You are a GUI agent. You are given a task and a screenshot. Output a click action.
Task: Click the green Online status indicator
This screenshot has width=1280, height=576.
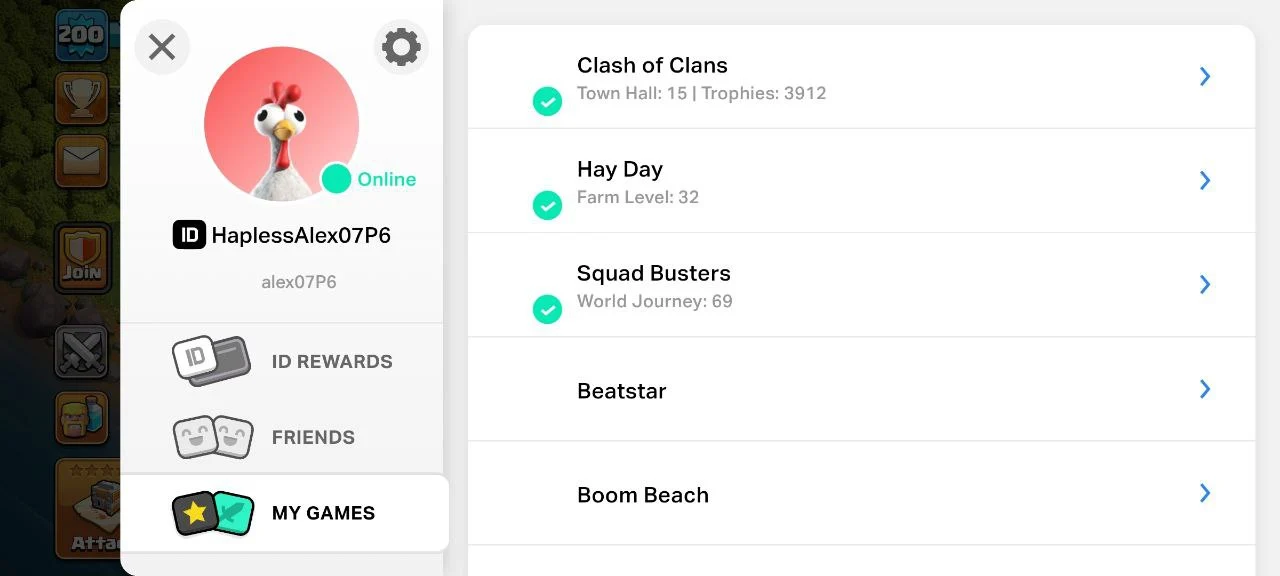[337, 179]
